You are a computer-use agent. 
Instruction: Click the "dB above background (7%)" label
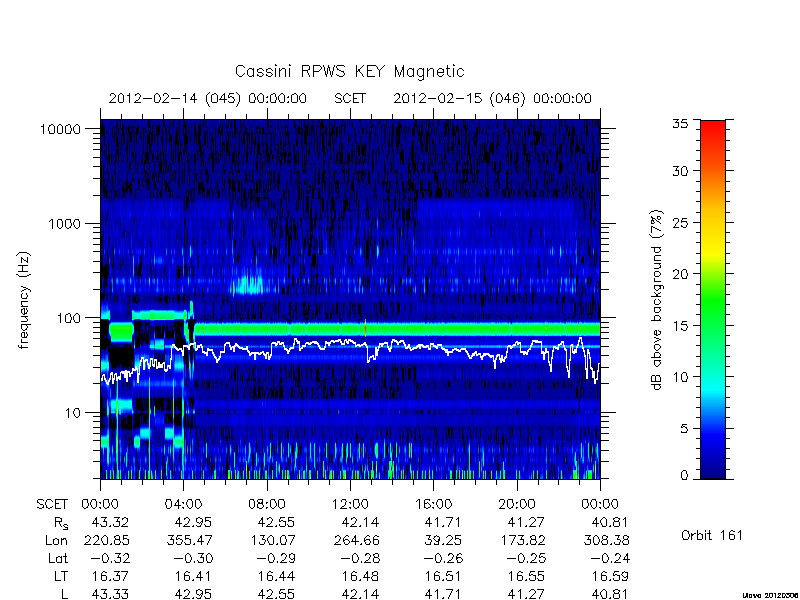658,301
